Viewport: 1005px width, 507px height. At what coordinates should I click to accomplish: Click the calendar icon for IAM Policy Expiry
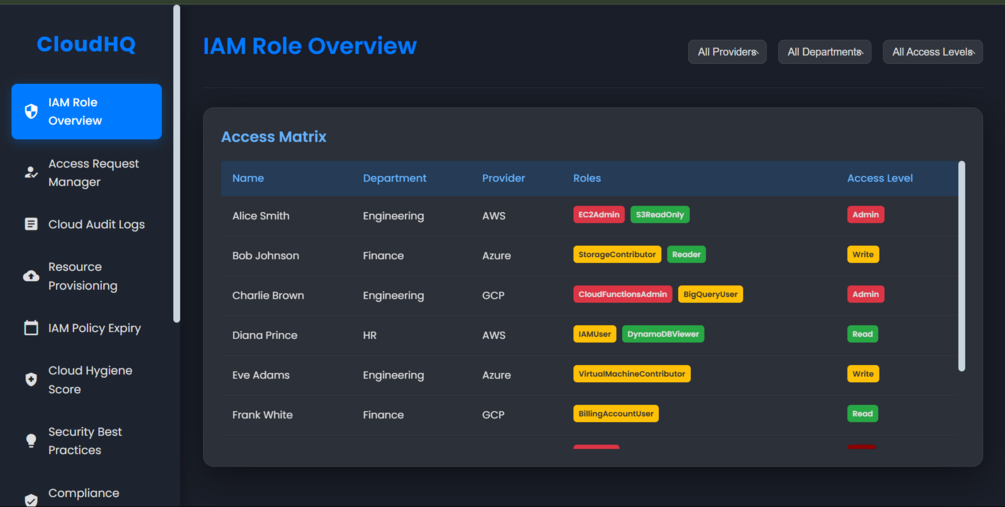pyautogui.click(x=31, y=328)
